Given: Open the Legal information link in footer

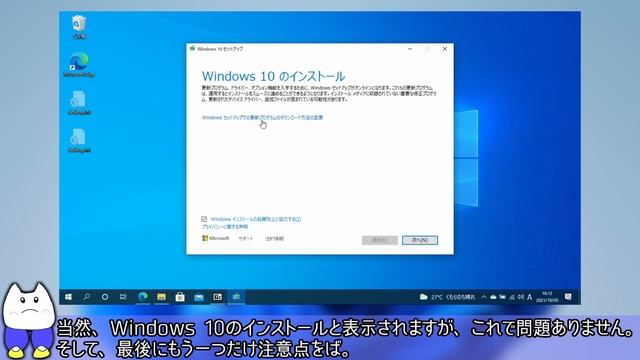Looking at the screenshot, I should [275, 238].
